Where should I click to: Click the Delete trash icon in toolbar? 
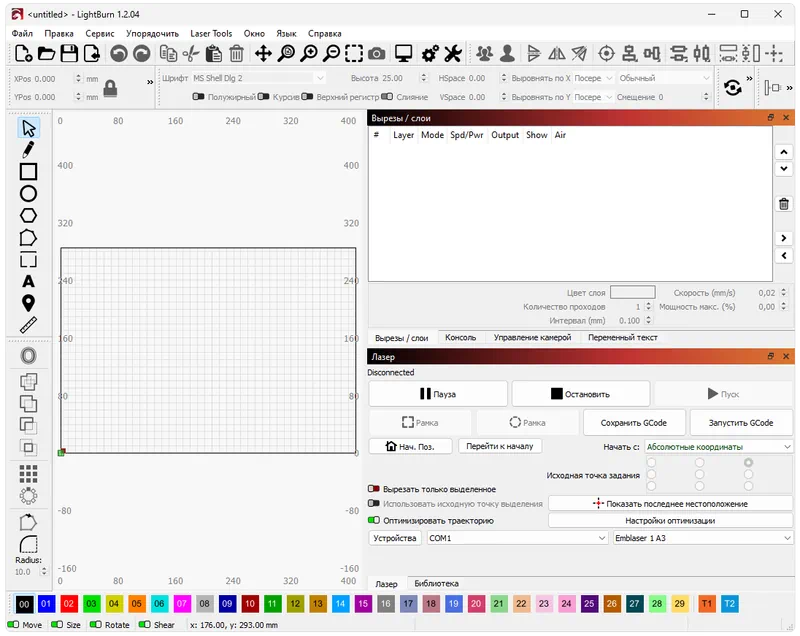click(236, 53)
